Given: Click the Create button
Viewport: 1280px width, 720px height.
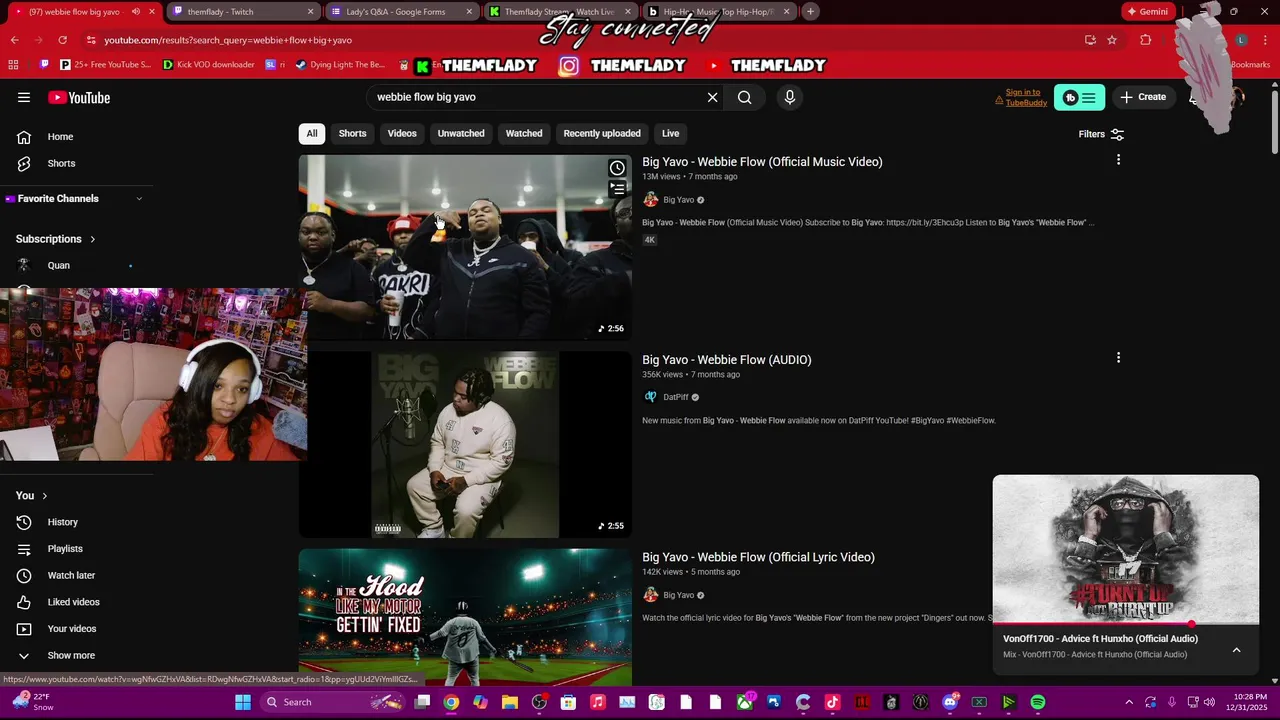Looking at the screenshot, I should point(1143,97).
